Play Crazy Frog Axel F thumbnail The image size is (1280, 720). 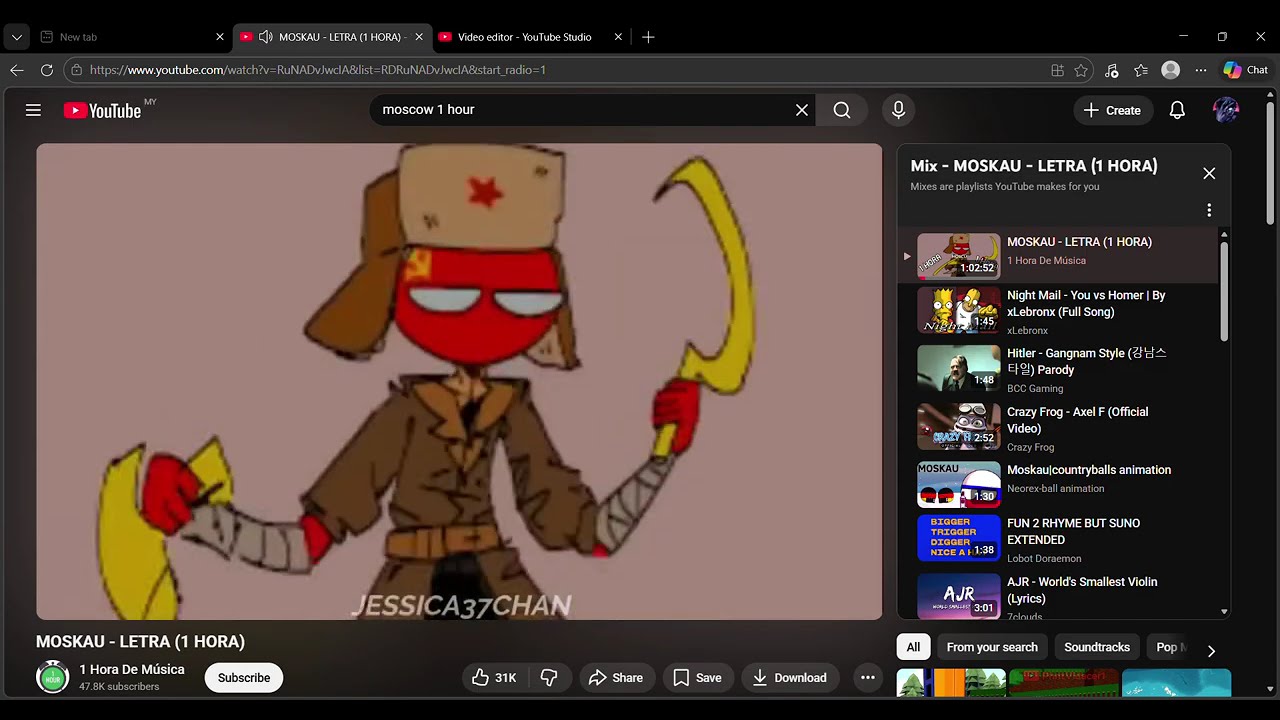959,427
